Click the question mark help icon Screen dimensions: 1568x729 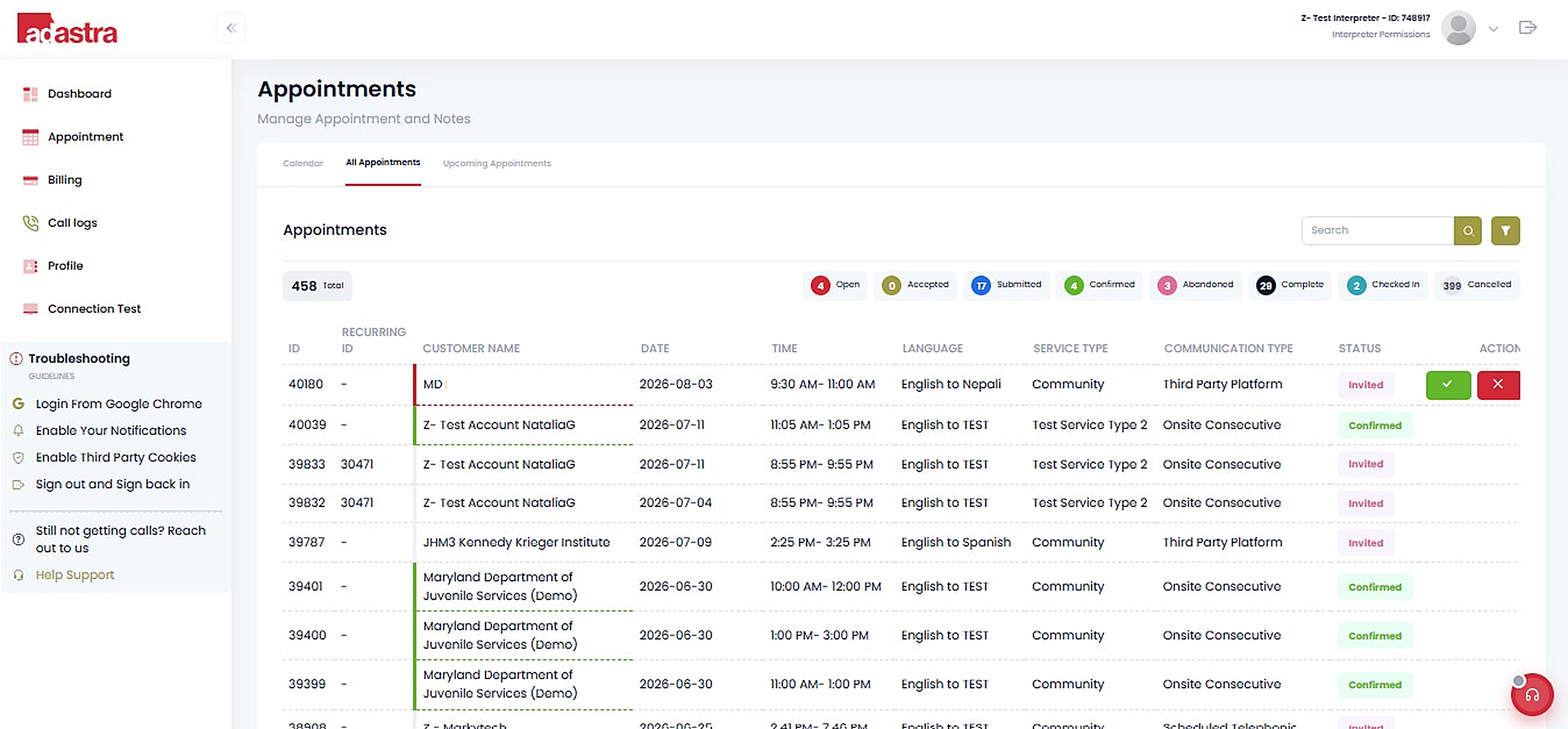pyautogui.click(x=18, y=539)
